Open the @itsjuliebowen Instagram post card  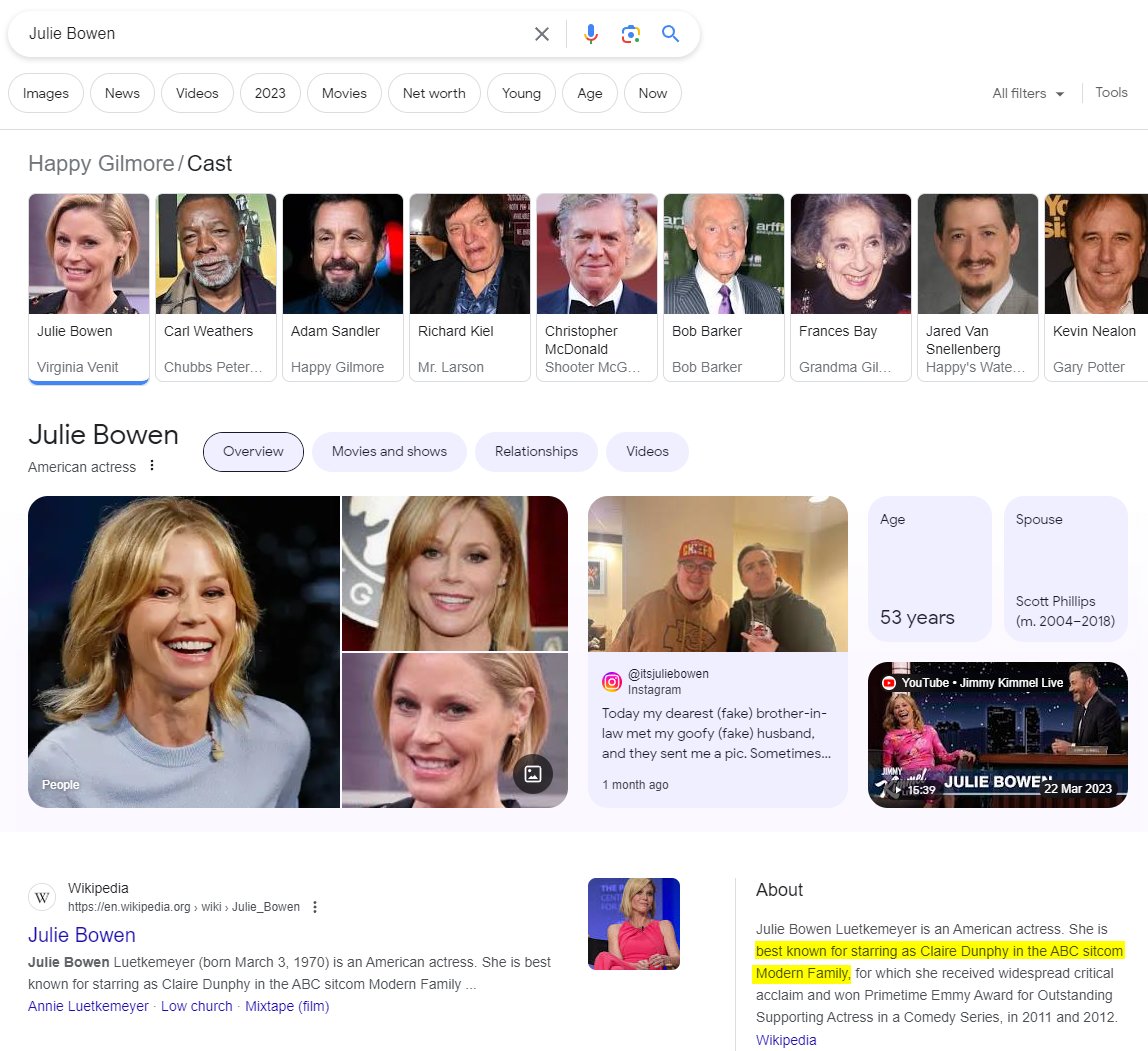point(718,651)
